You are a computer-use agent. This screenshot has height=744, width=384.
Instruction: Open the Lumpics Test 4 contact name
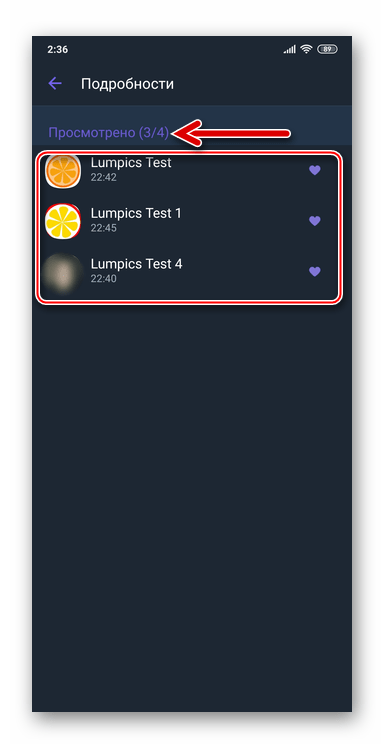tap(137, 264)
